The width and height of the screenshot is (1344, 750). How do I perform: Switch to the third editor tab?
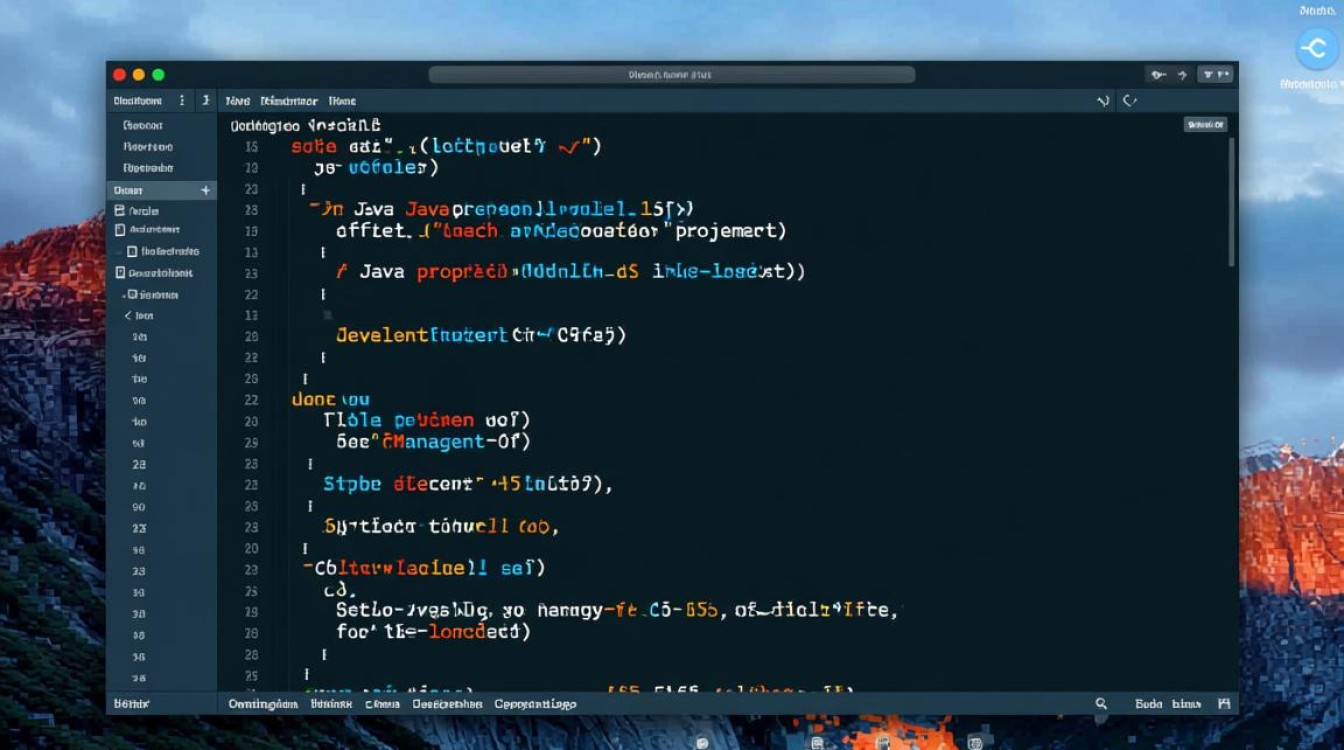[342, 101]
